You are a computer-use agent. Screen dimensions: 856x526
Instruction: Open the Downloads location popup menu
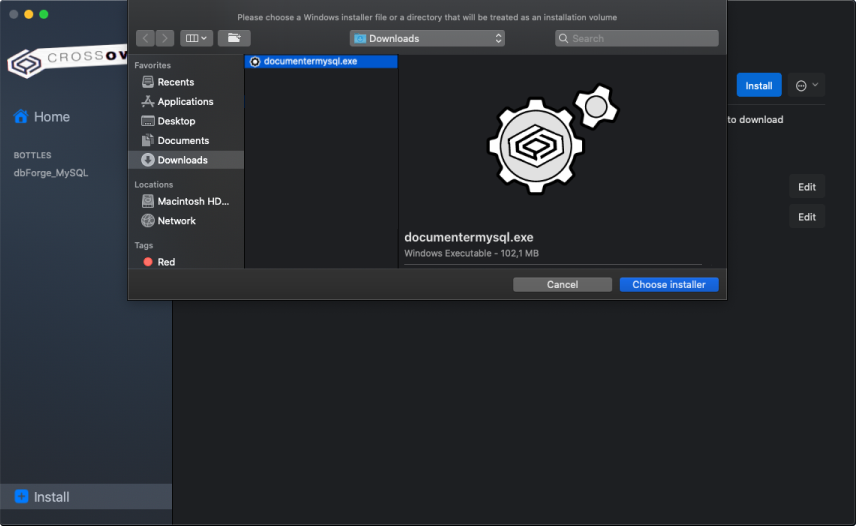[427, 38]
